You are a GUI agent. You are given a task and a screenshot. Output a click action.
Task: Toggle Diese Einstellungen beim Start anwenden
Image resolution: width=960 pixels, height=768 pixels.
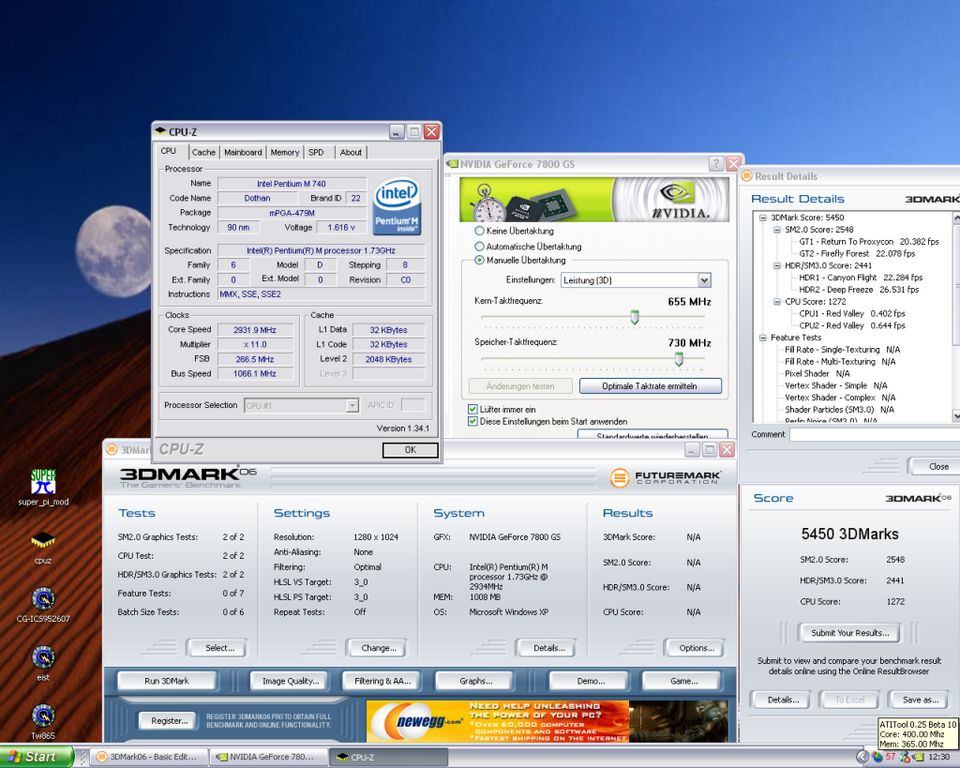pyautogui.click(x=473, y=421)
